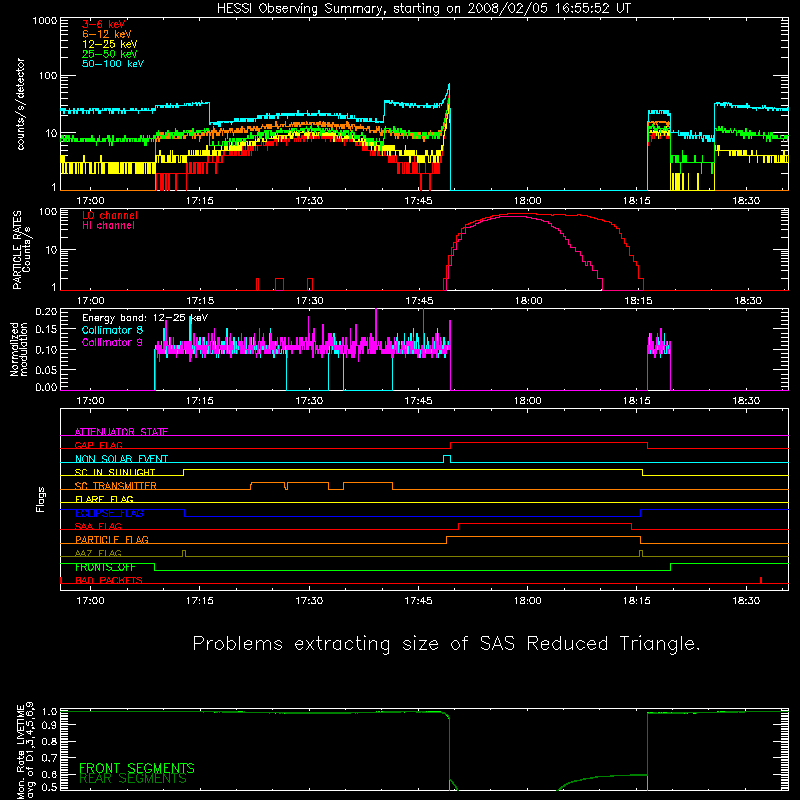Click the PARTICLE_FLAG label
The width and height of the screenshot is (800, 800).
(112, 539)
